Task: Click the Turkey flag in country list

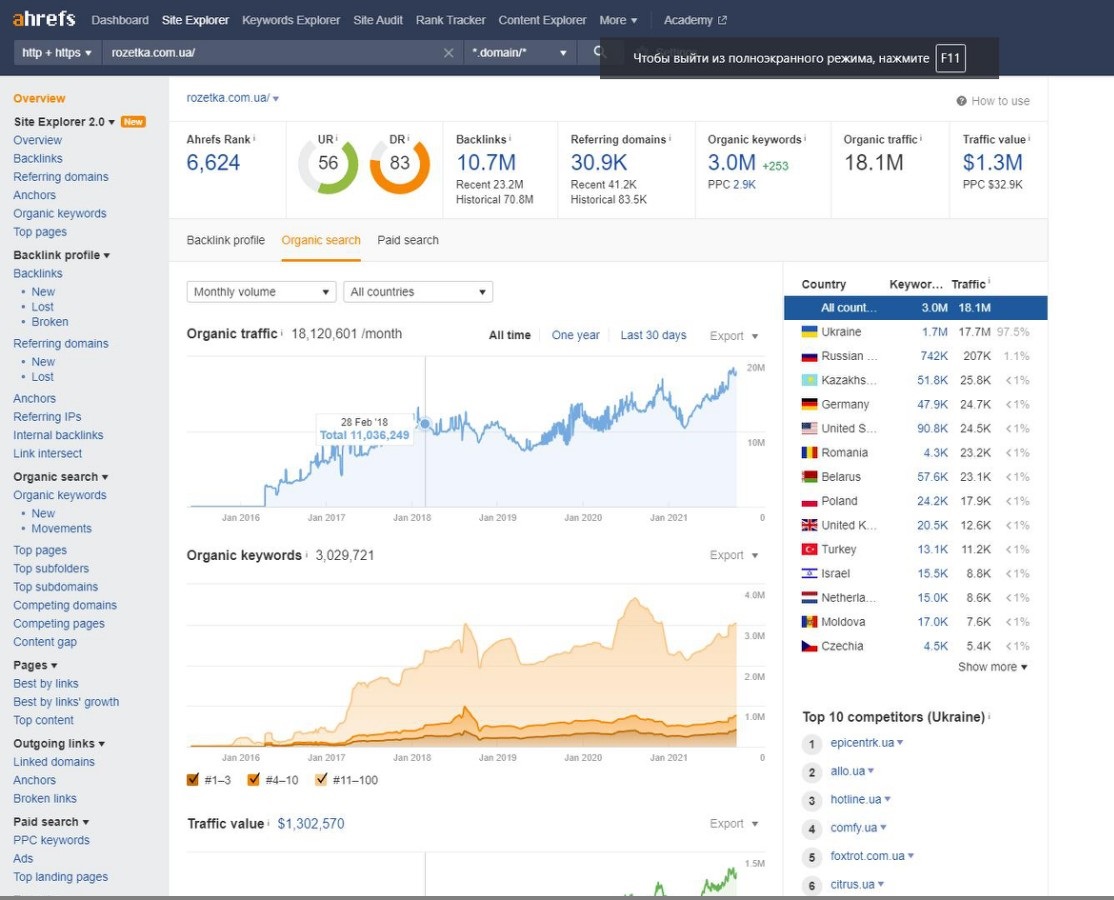Action: point(809,549)
